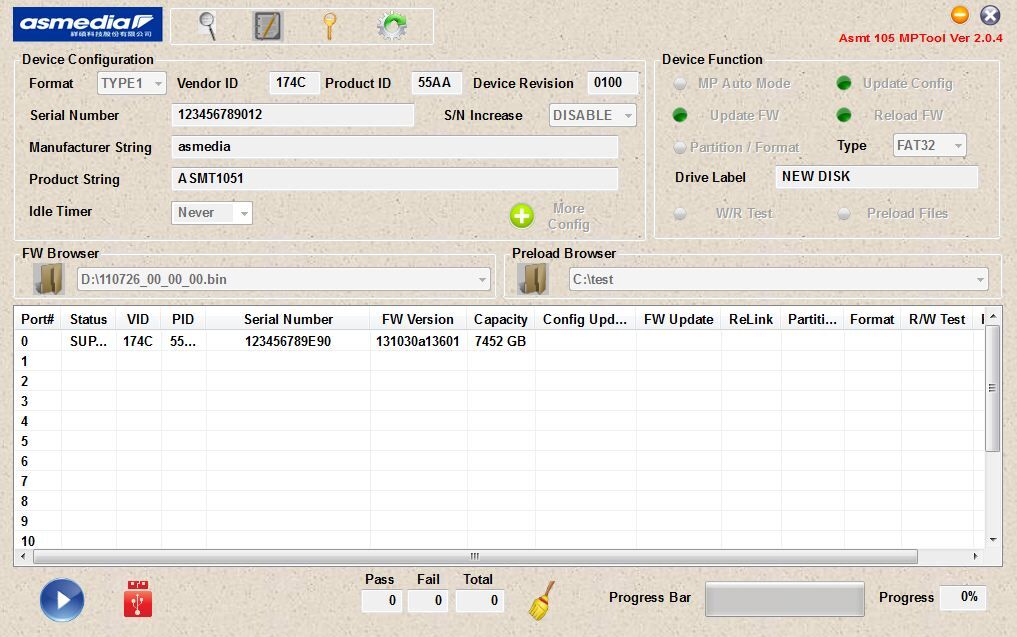Click the vertical scrollbar thumb of table
Screen dimensions: 1017x637
(x=992, y=388)
